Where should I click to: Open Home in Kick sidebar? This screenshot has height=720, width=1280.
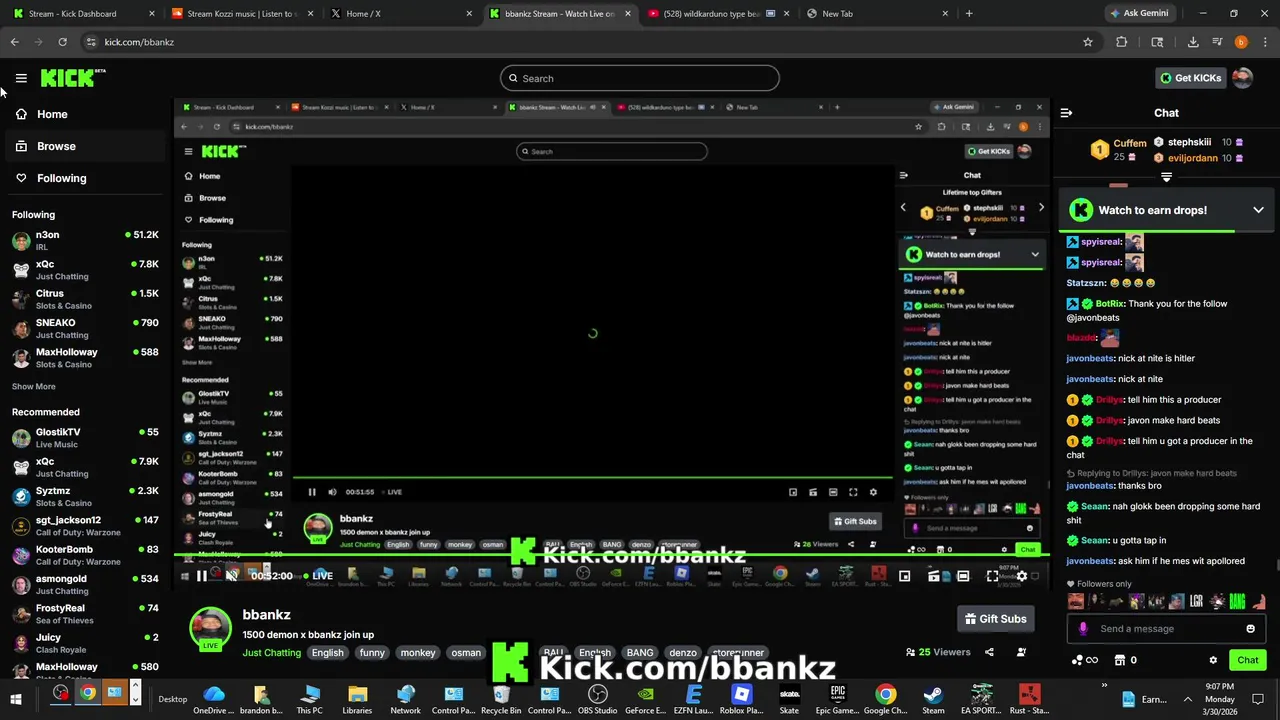[83, 114]
